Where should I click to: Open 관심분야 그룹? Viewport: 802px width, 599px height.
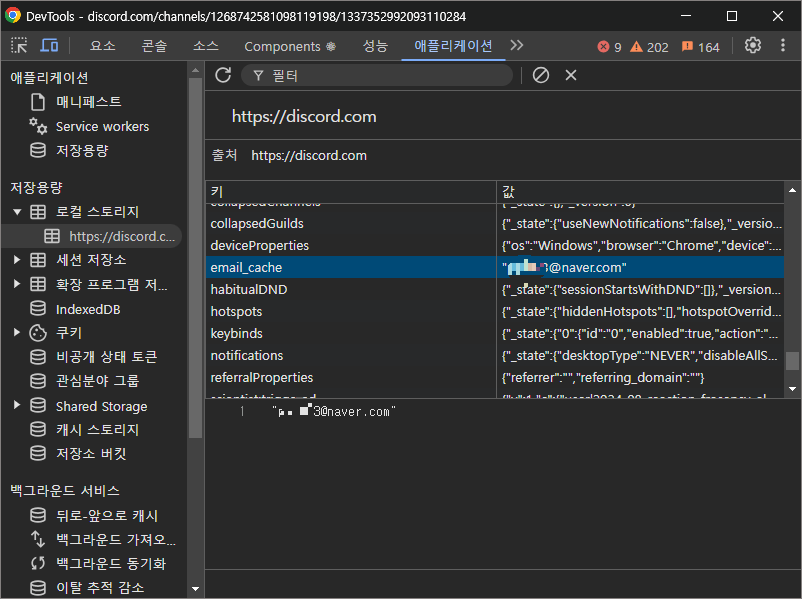(x=97, y=381)
